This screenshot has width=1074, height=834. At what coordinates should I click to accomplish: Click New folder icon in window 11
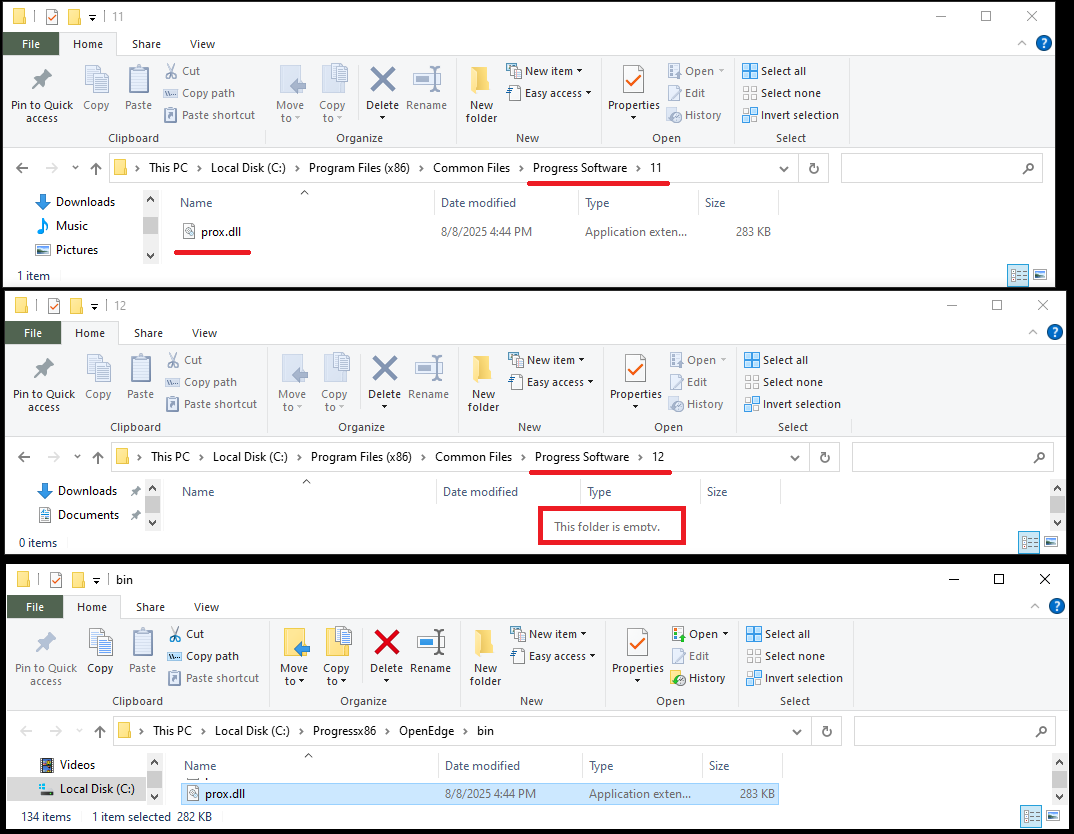(x=481, y=80)
